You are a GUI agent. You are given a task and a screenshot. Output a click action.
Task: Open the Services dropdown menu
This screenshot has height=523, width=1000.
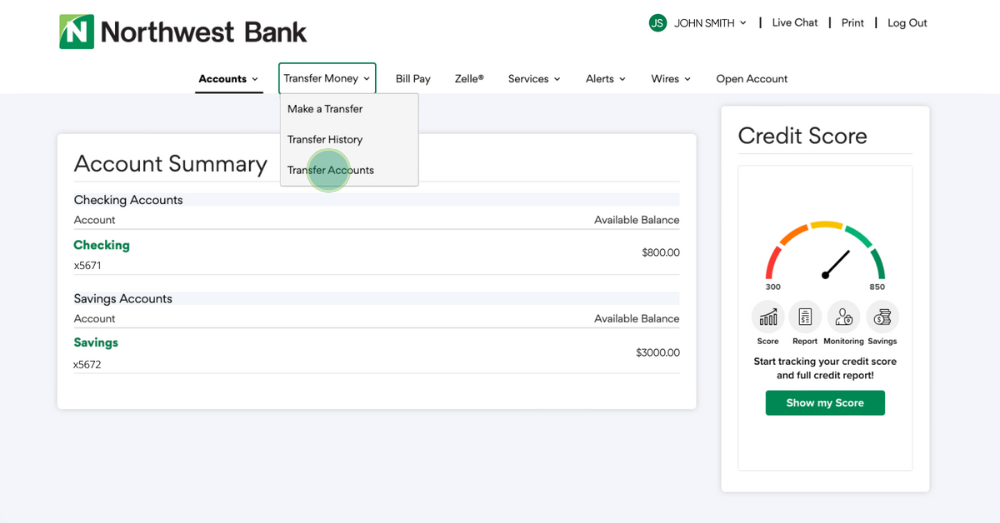coord(534,79)
